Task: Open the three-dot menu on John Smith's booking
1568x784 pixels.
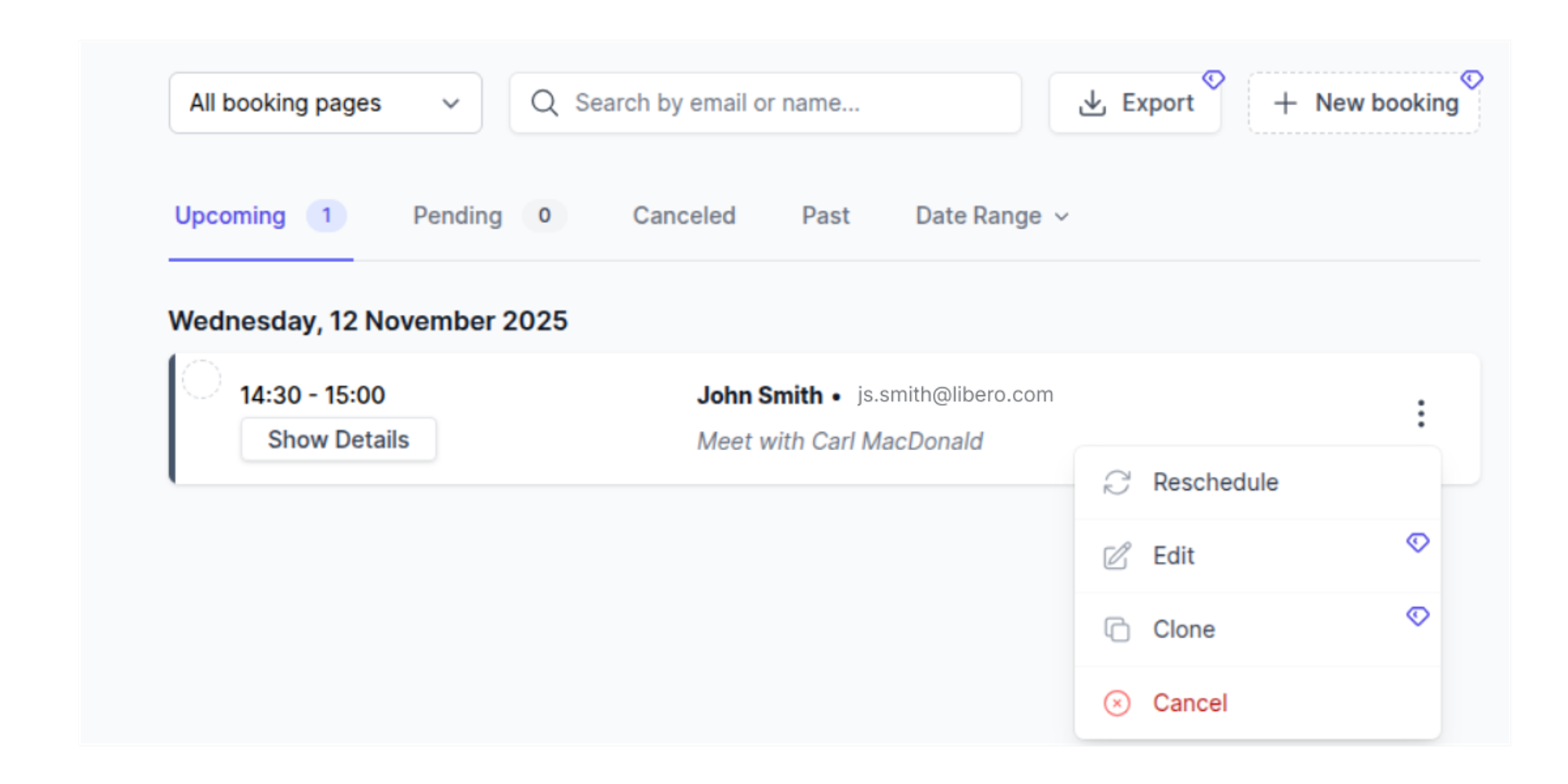Action: point(1421,413)
